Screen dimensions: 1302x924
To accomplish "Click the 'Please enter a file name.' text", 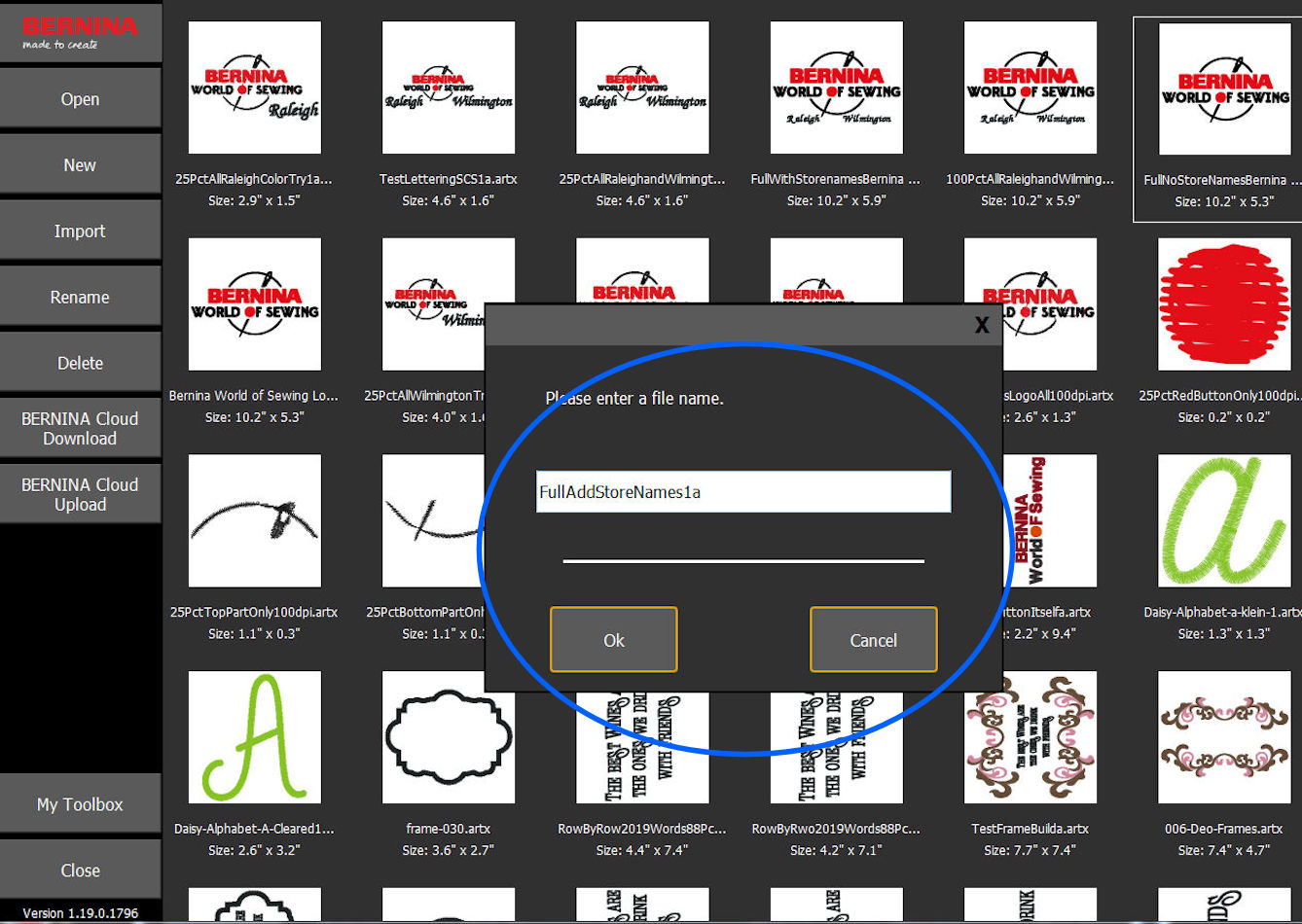I will (634, 398).
